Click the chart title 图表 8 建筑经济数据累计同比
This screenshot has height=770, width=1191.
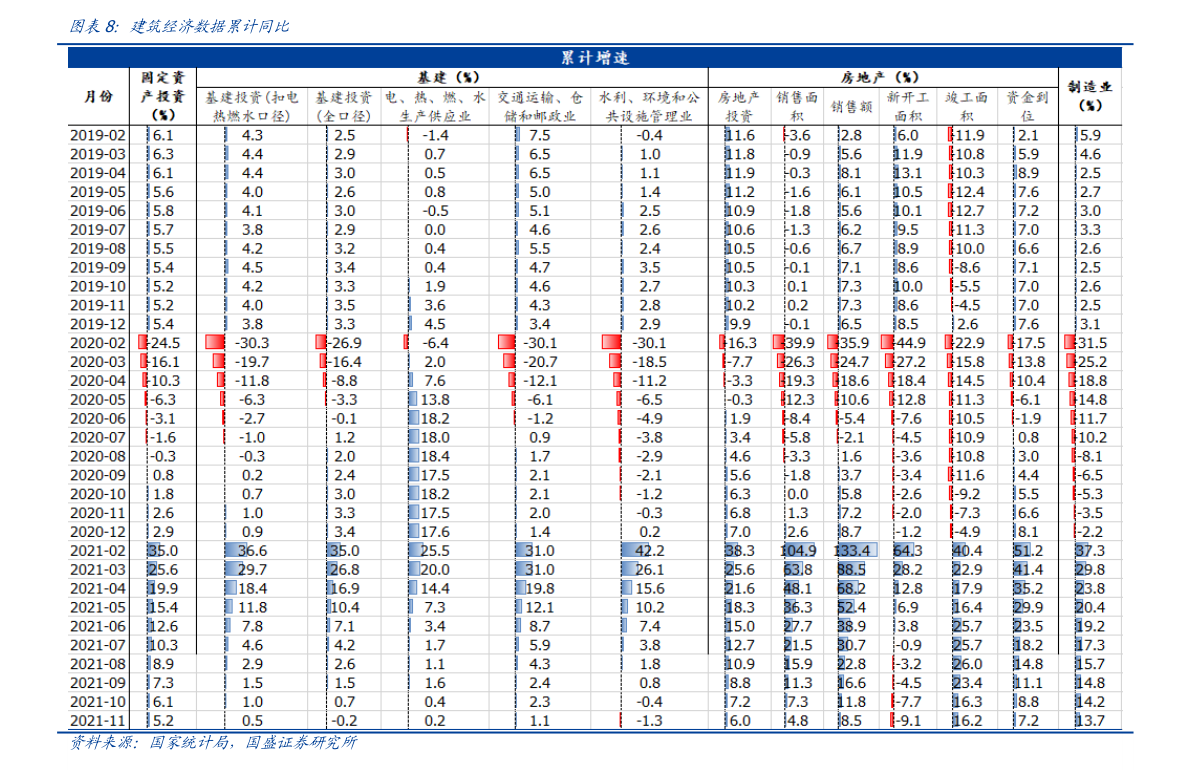click(180, 27)
